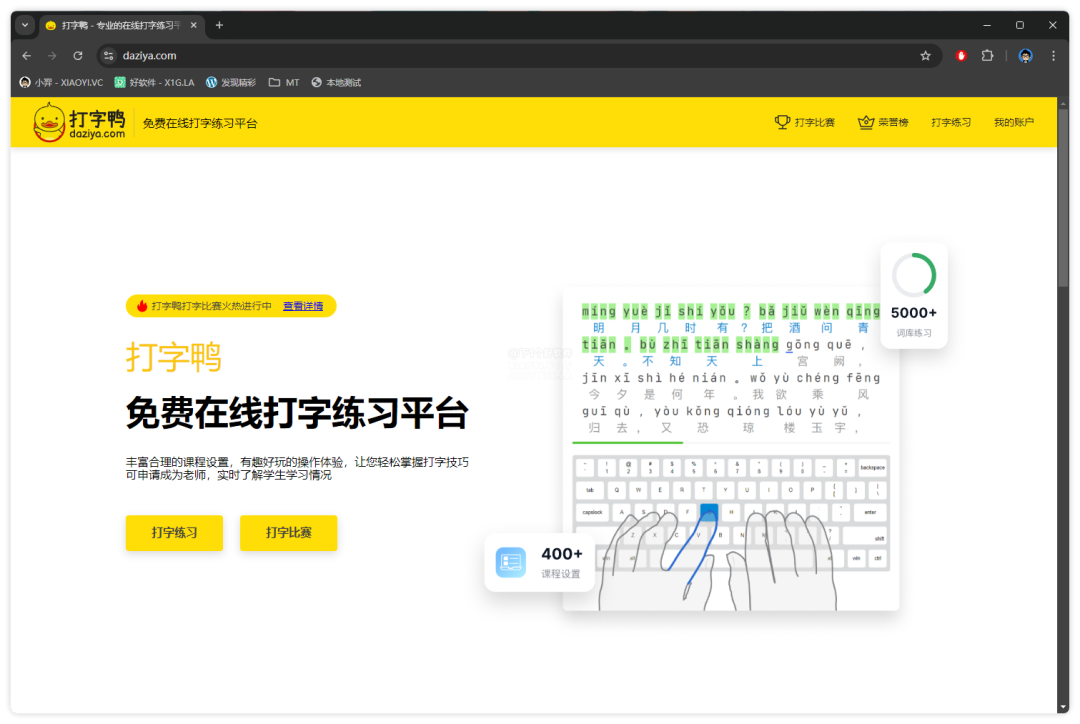Open the 打字比赛 trophy nav item

tap(804, 122)
